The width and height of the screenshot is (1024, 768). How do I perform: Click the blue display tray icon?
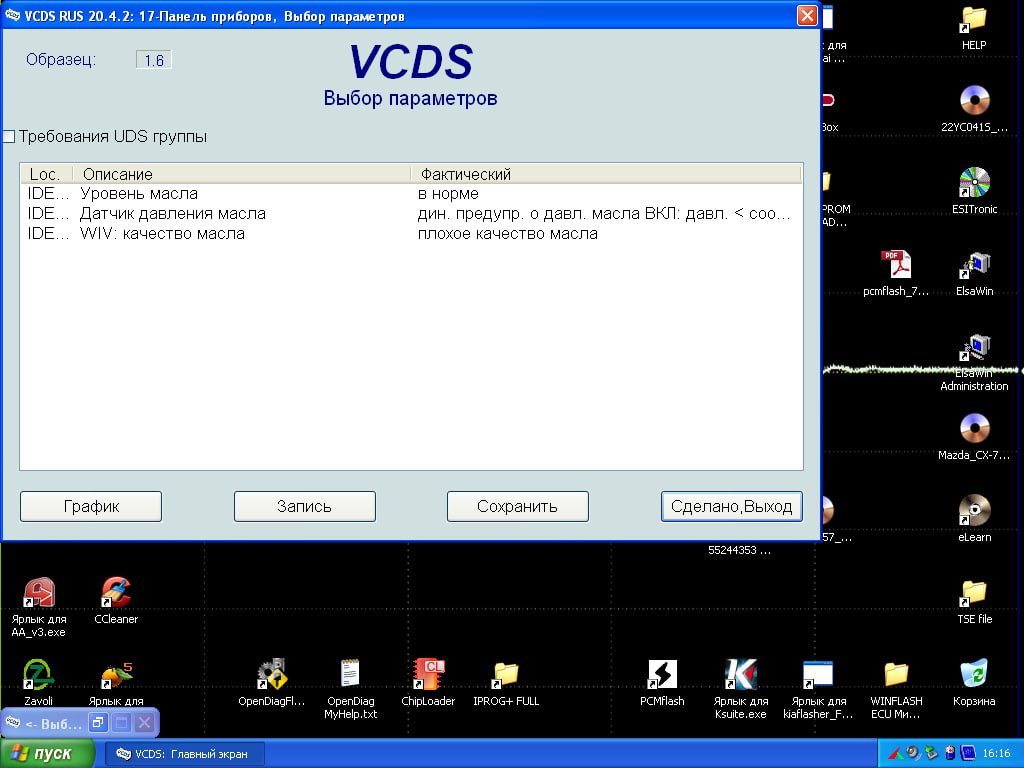tap(968, 753)
